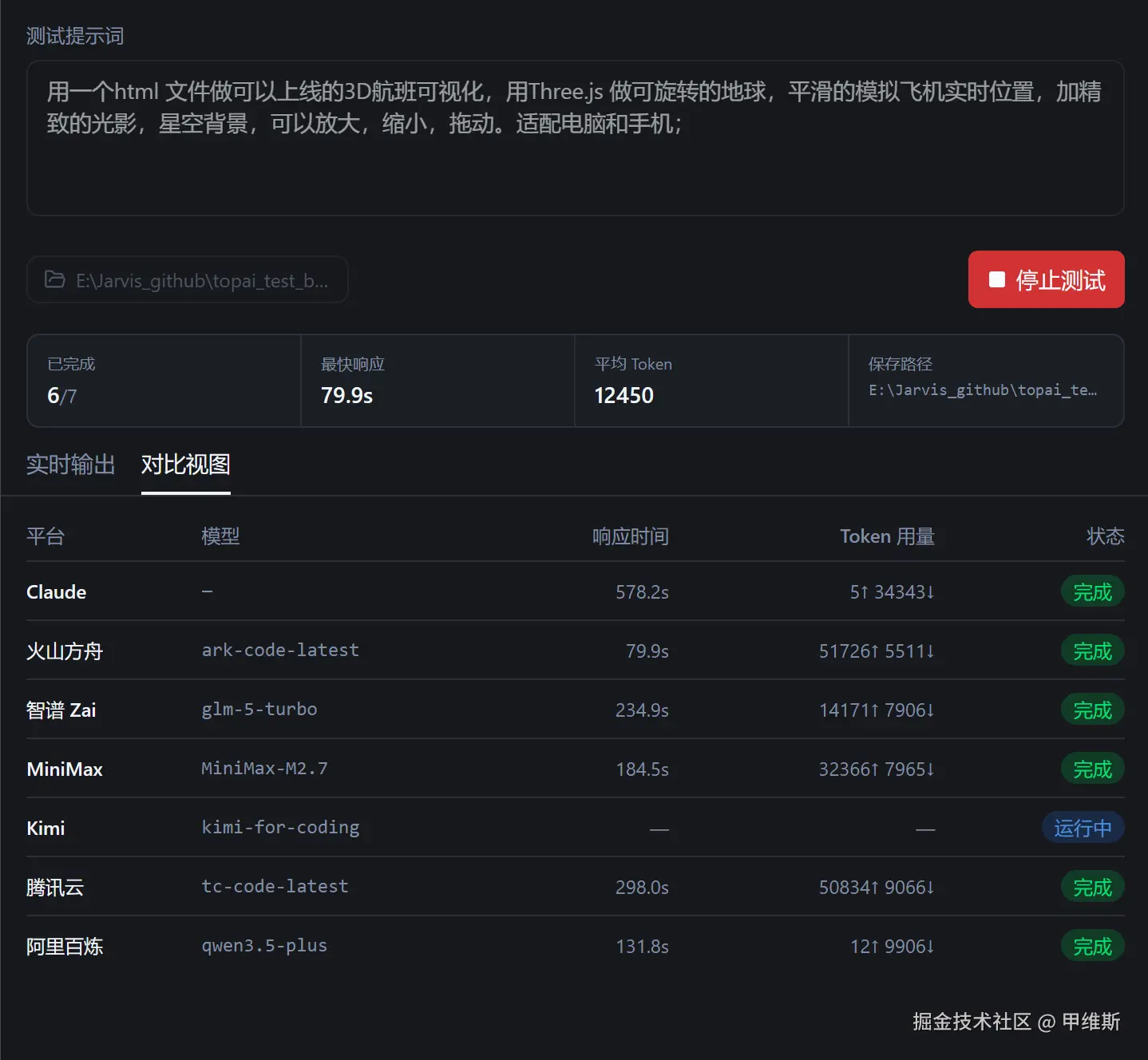Select the Kimi platform row name

46,829
